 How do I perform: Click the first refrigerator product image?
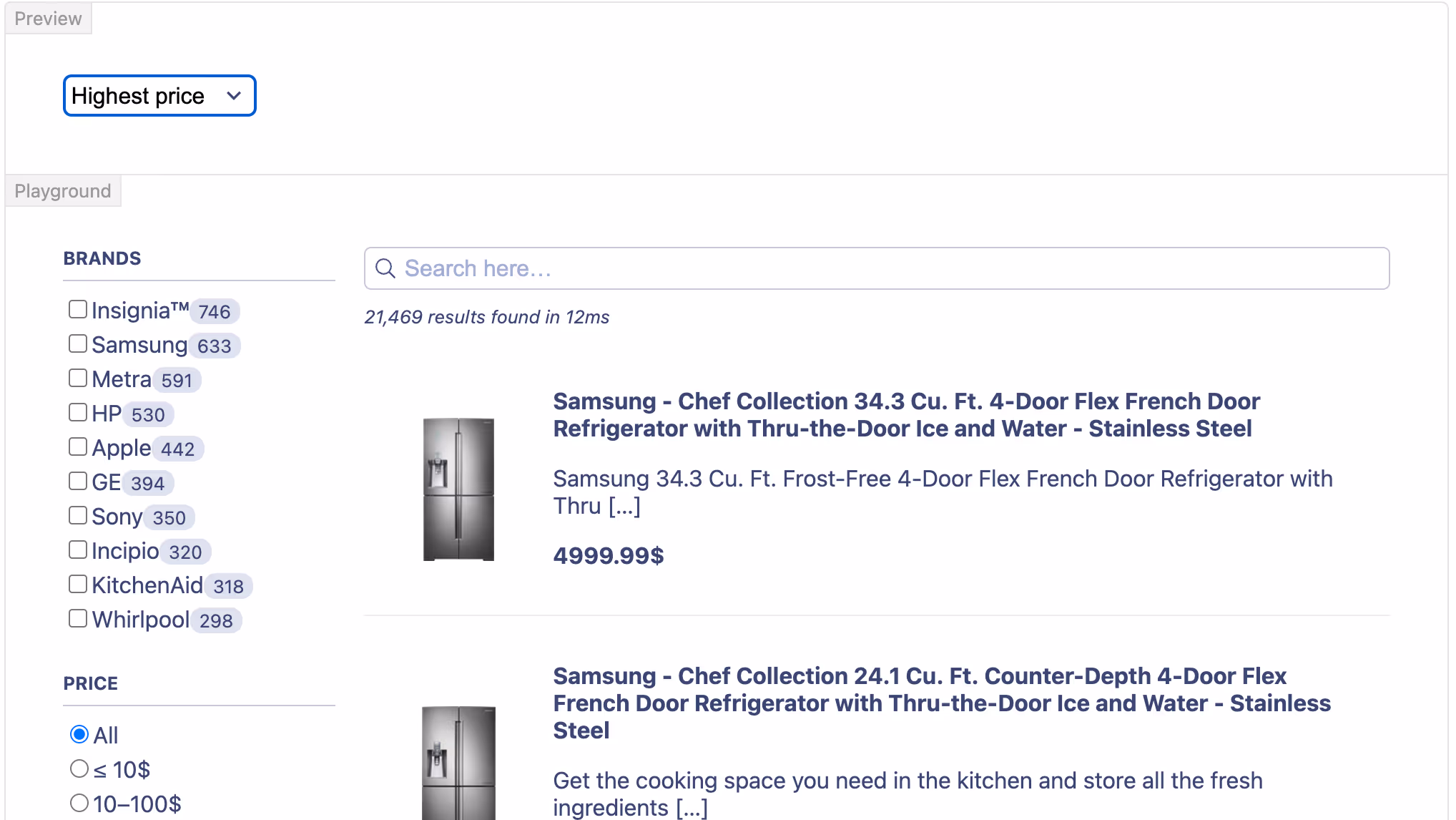point(458,489)
